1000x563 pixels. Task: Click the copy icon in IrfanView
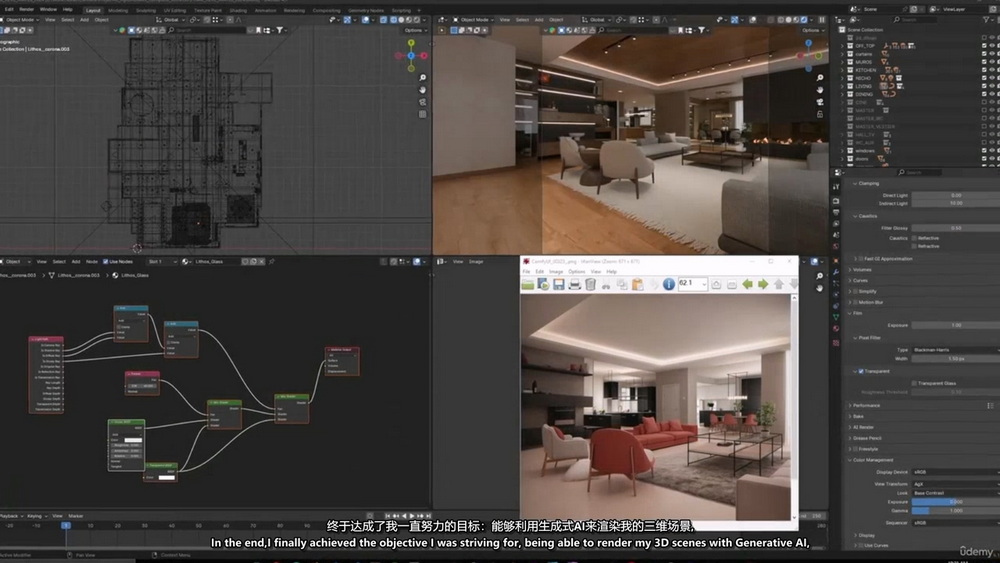pos(622,284)
